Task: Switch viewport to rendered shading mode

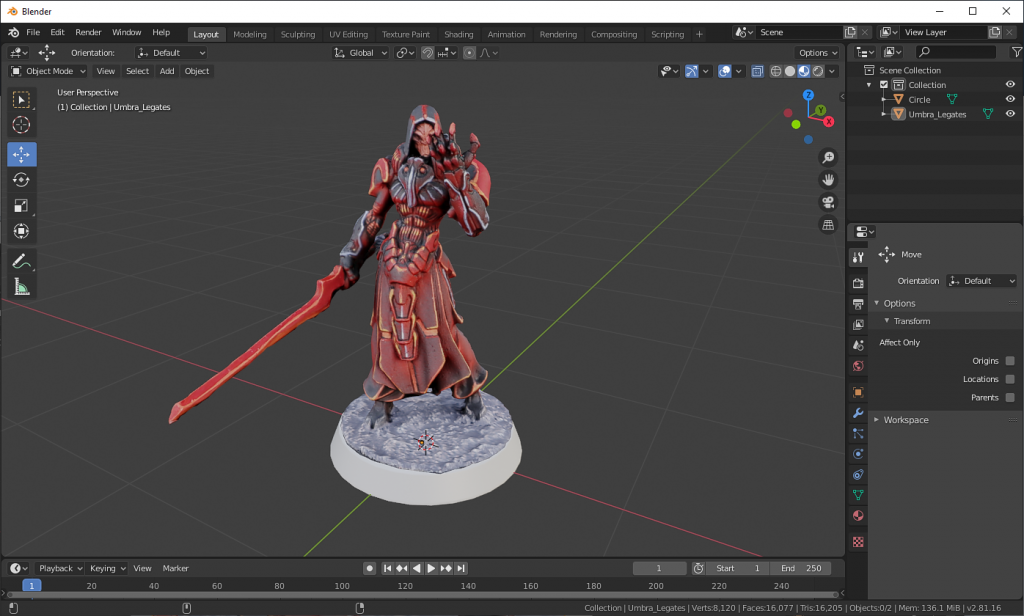Action: click(x=816, y=71)
